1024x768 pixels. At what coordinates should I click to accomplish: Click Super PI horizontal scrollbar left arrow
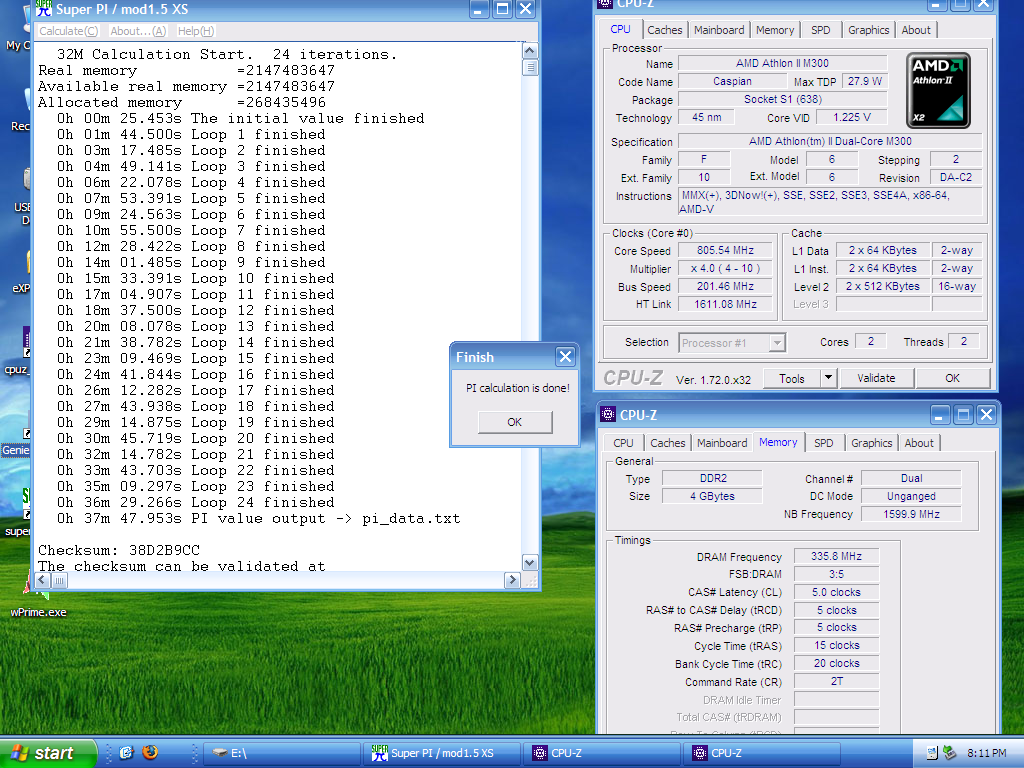point(42,580)
